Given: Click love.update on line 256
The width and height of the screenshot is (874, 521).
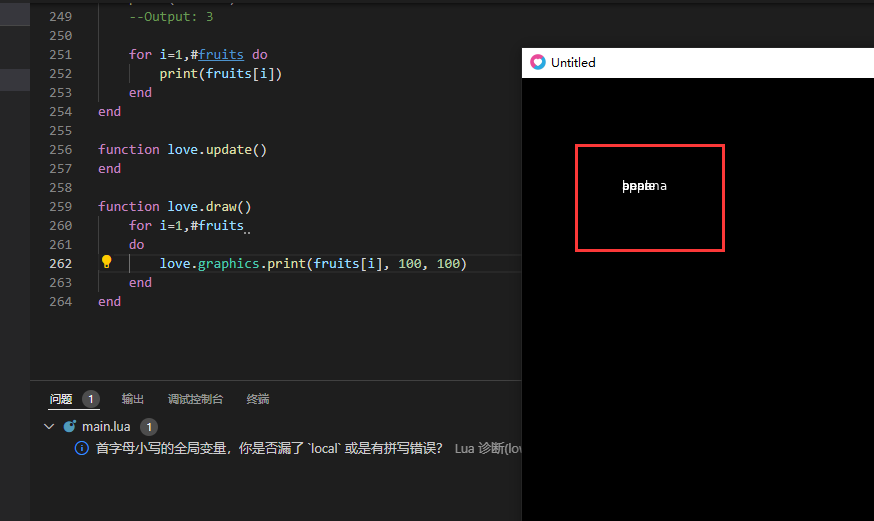Looking at the screenshot, I should (217, 150).
